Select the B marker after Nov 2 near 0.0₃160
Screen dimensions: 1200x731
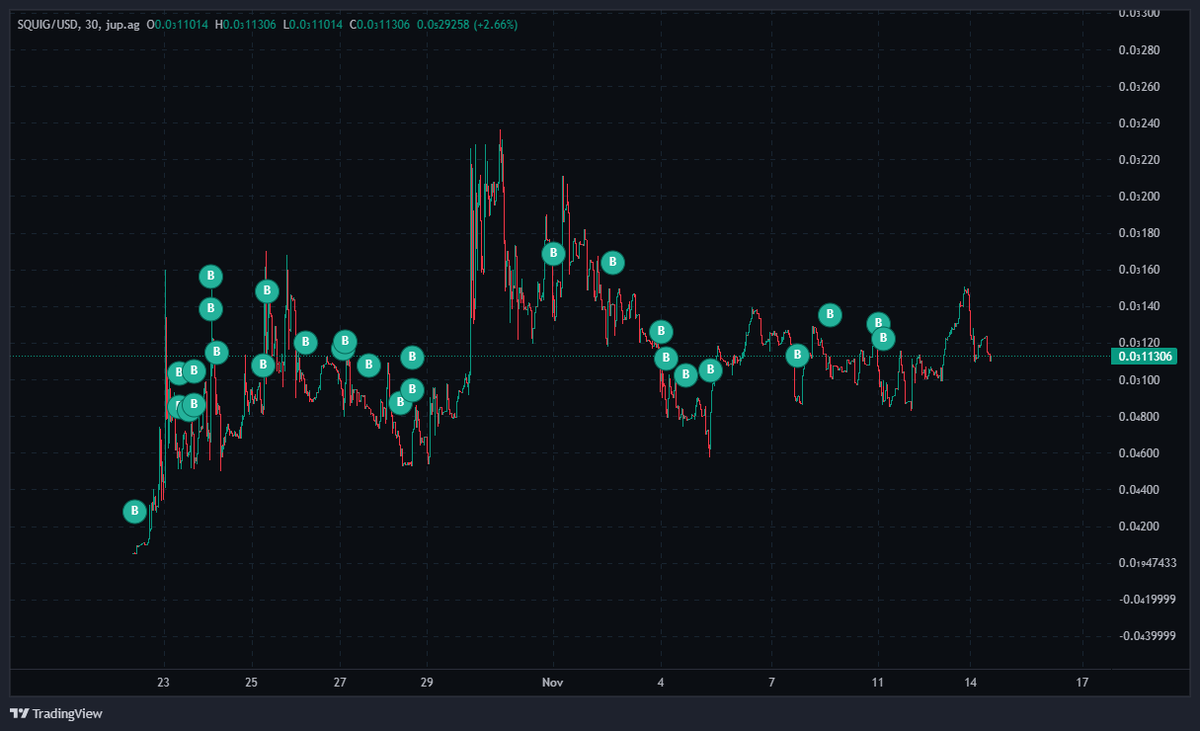613,262
